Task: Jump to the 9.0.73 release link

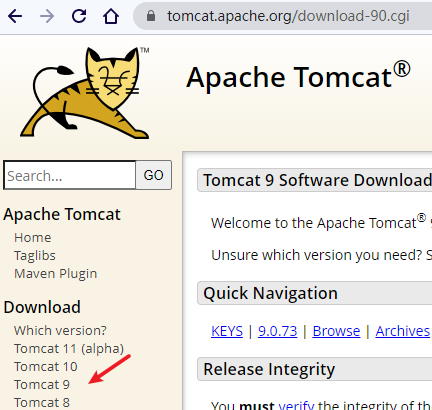Action: (x=277, y=331)
